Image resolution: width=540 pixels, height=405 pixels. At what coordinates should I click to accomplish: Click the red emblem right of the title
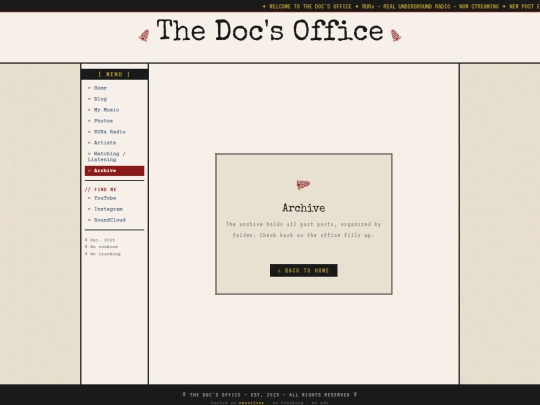coord(396,35)
